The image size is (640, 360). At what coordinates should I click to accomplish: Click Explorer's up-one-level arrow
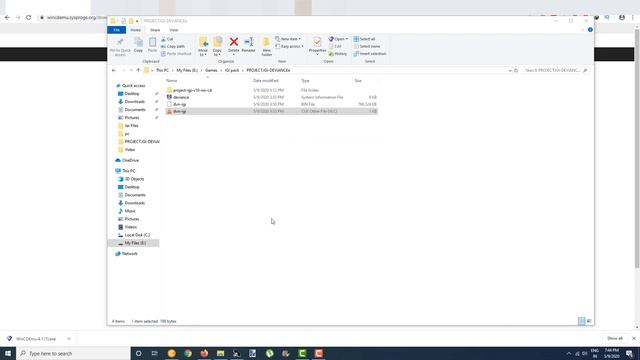click(138, 71)
